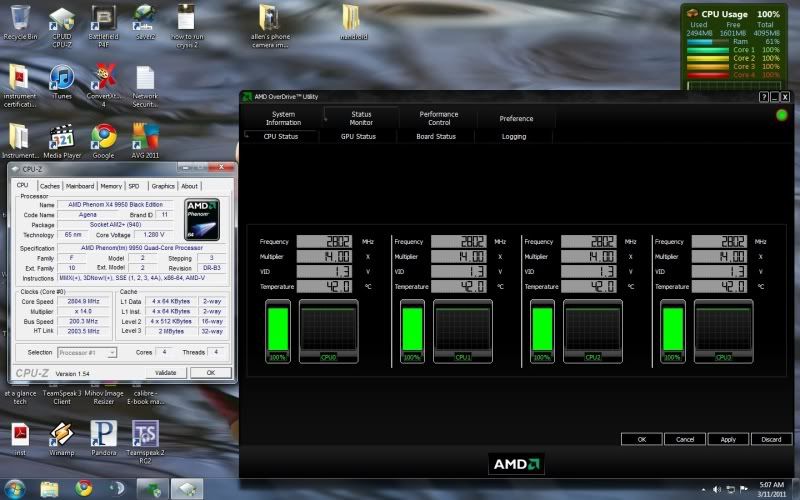The image size is (800, 500).
Task: Click the volume speaker tray icon
Action: point(717,489)
